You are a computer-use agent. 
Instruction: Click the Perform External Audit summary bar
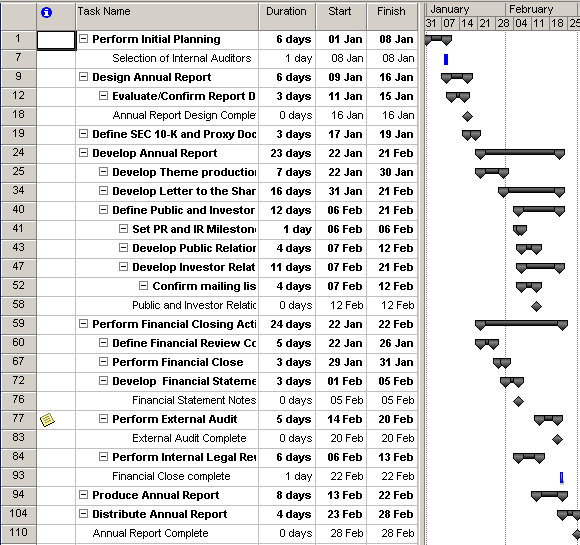(548, 420)
